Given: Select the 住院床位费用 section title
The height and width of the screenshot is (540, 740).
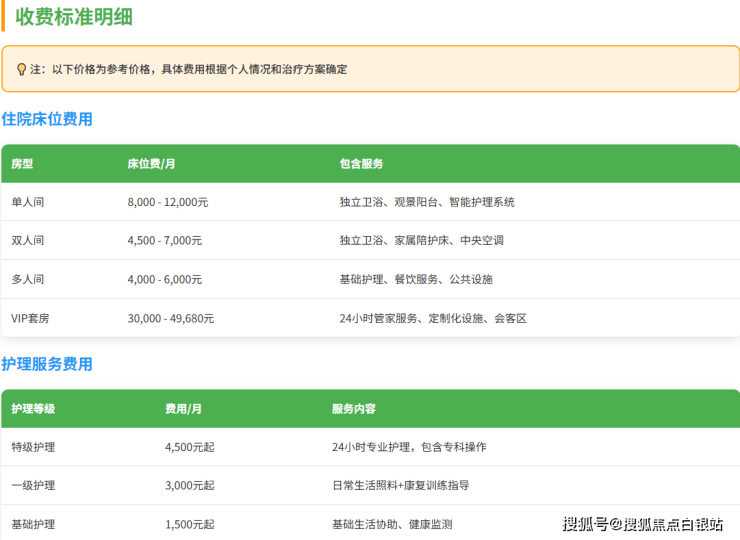Looking at the screenshot, I should (x=47, y=119).
